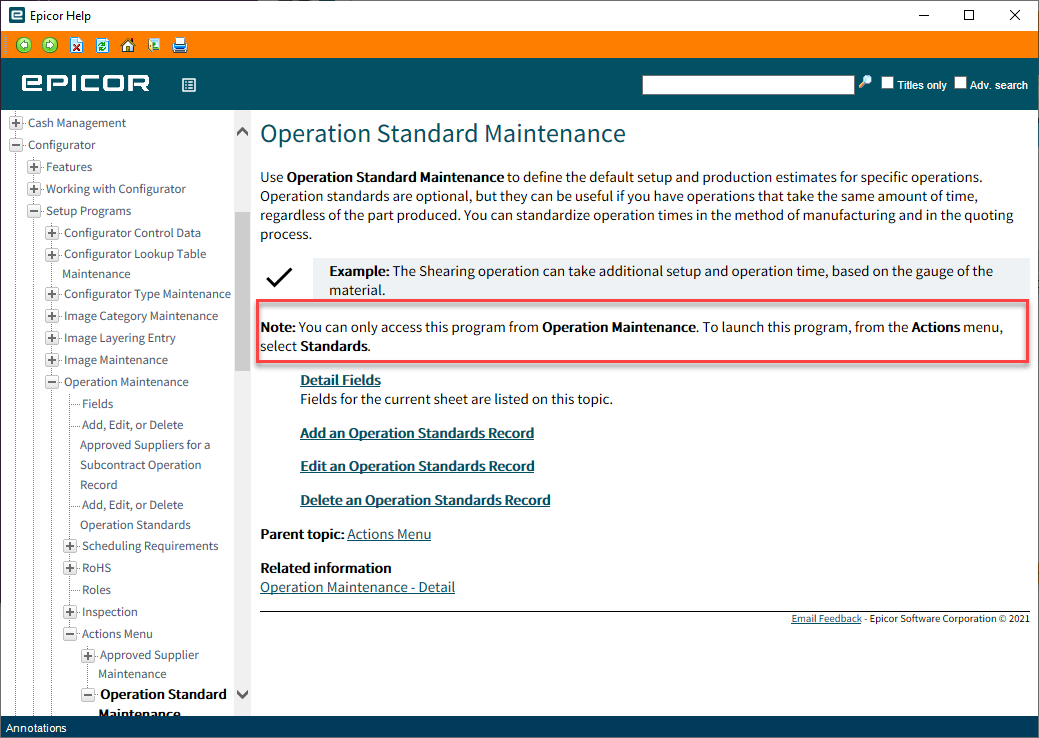Expand Image Layering Entry node
Image resolution: width=1039 pixels, height=738 pixels.
pos(52,339)
